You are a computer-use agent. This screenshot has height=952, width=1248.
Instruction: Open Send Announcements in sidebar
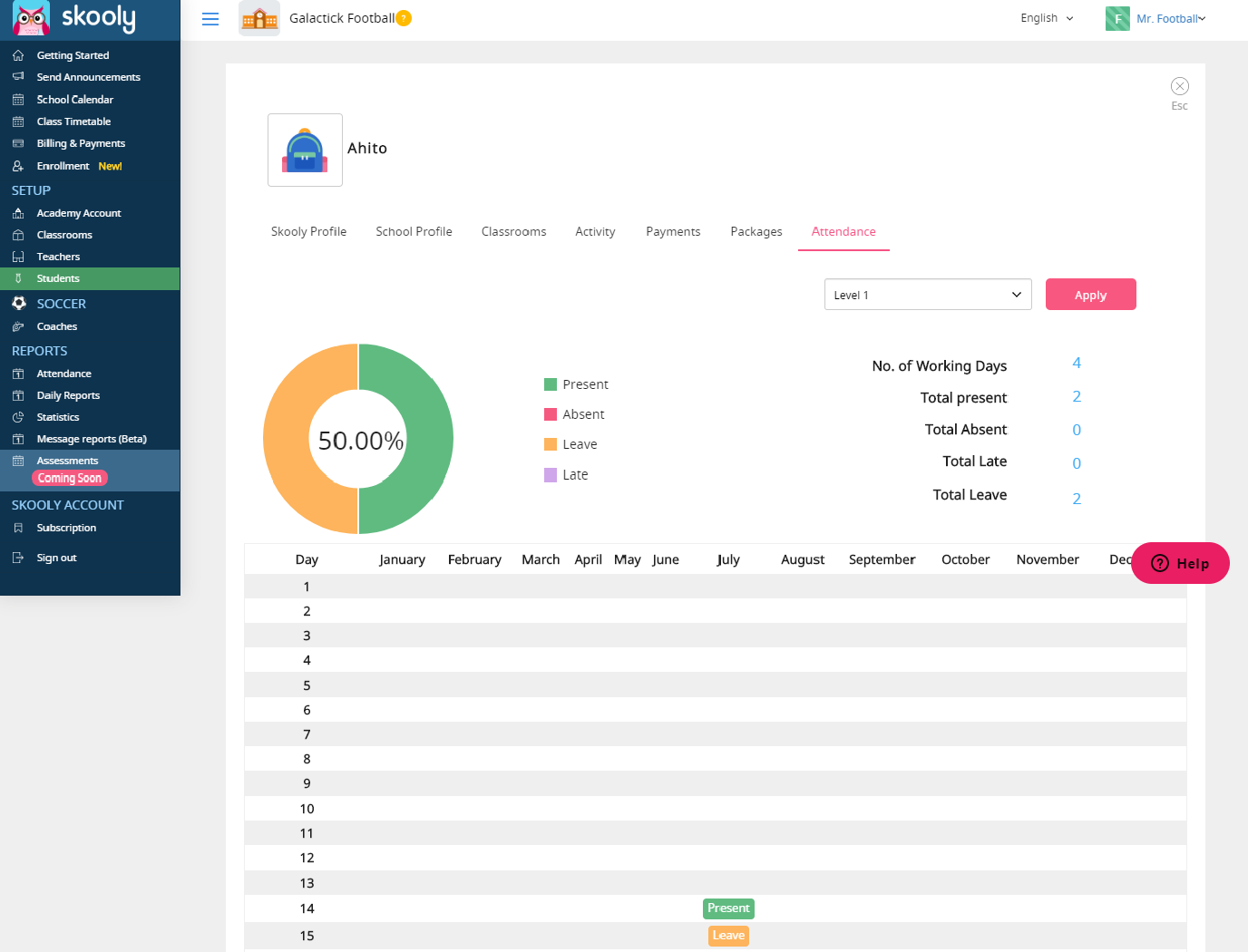[x=88, y=77]
